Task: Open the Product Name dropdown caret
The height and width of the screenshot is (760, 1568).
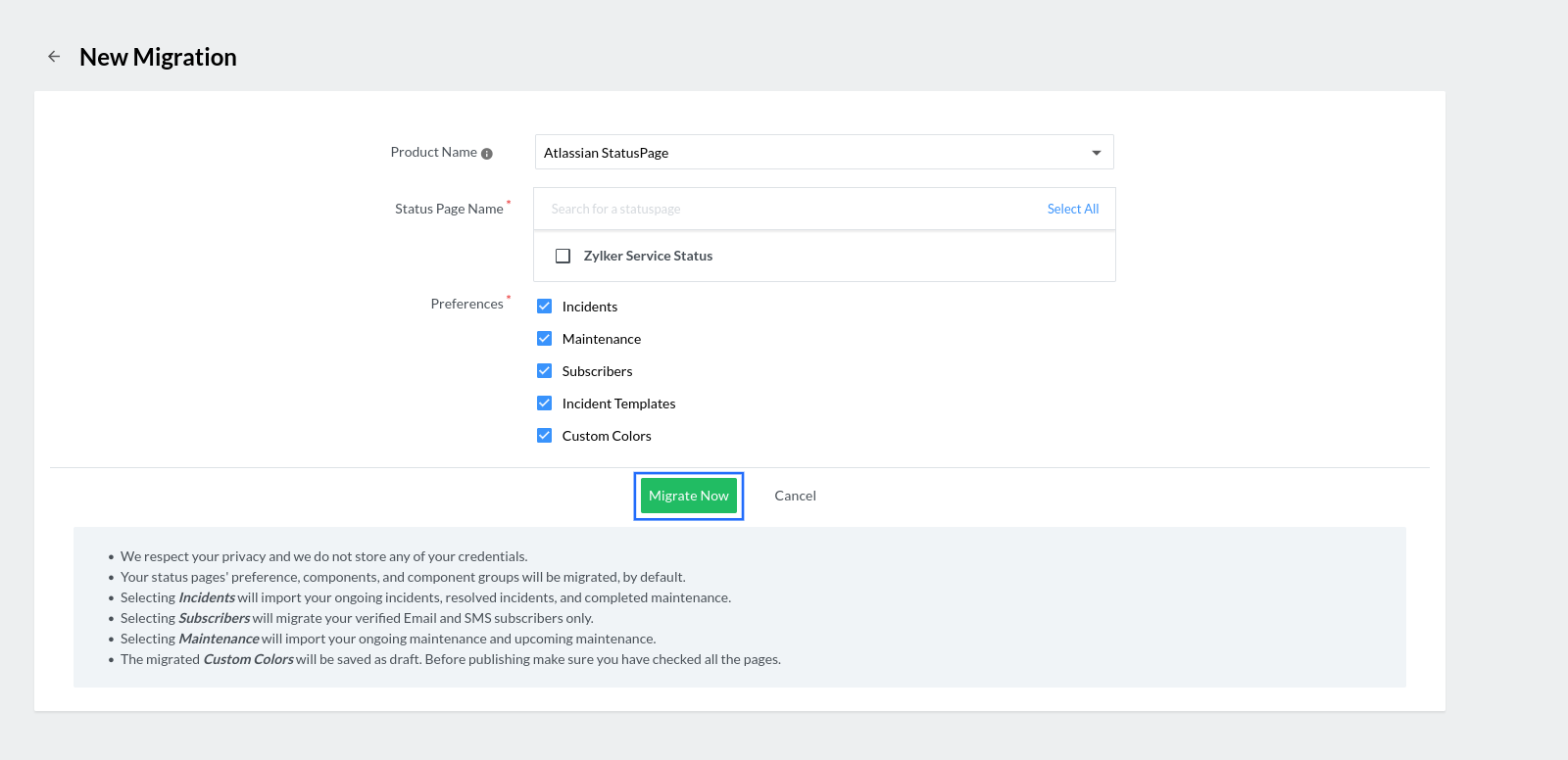Action: [x=1096, y=153]
